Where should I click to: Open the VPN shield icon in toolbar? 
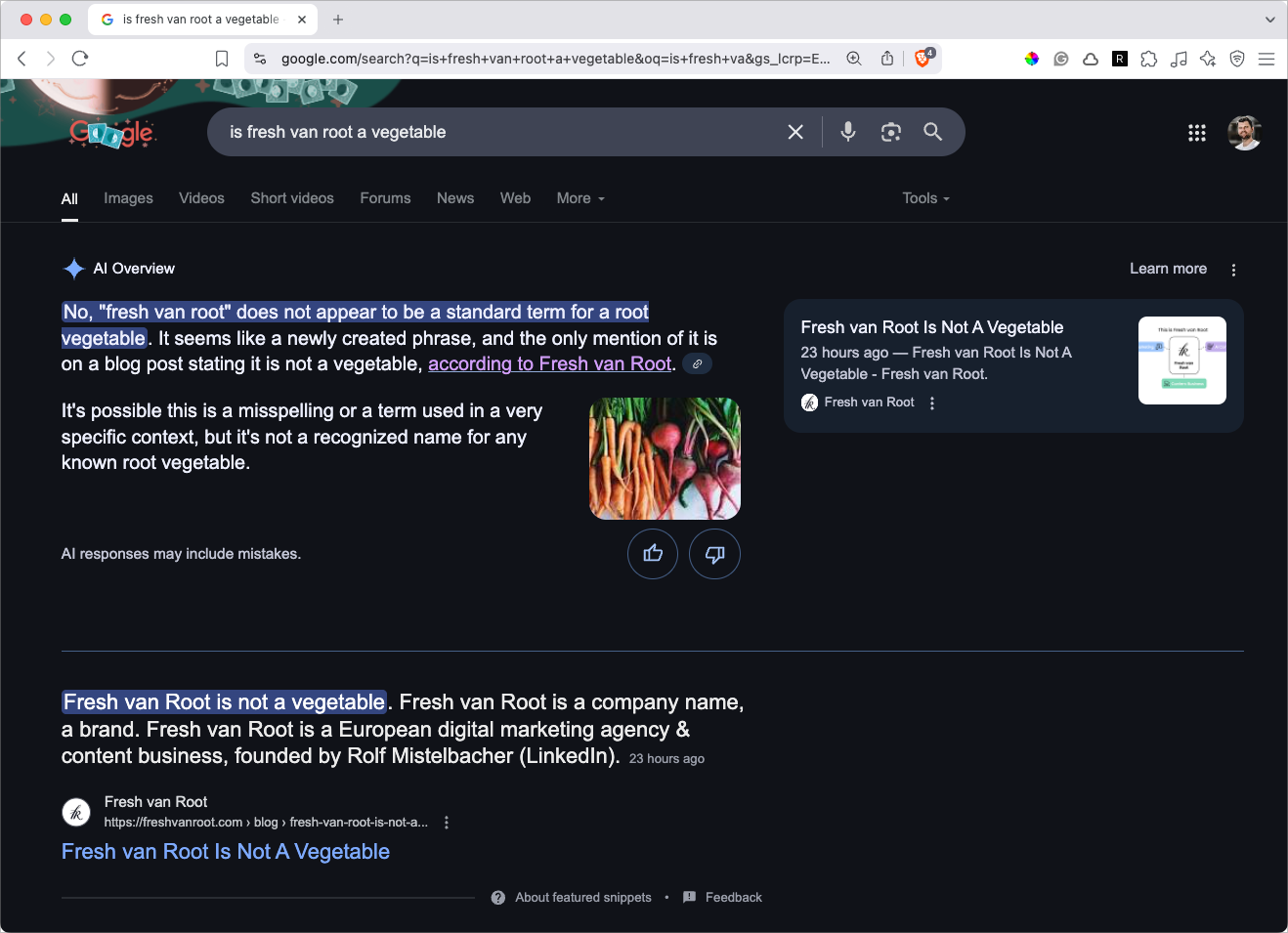(1237, 59)
